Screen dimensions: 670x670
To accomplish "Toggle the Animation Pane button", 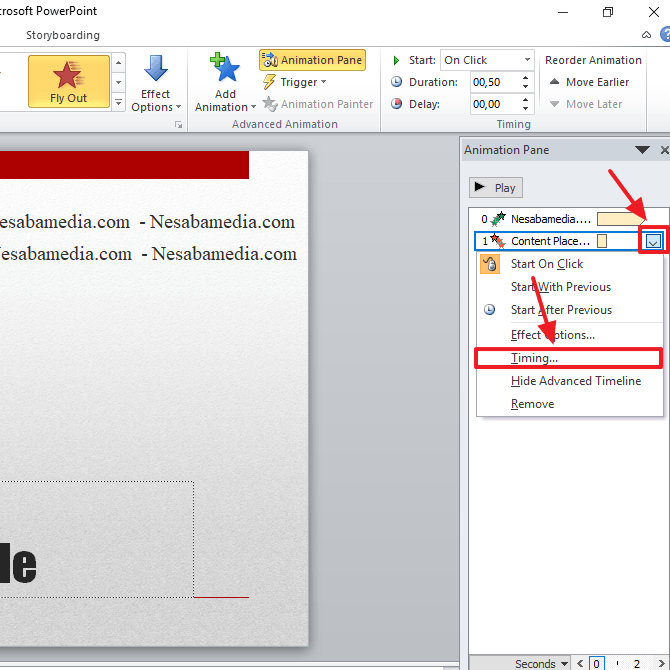I will tap(312, 60).
